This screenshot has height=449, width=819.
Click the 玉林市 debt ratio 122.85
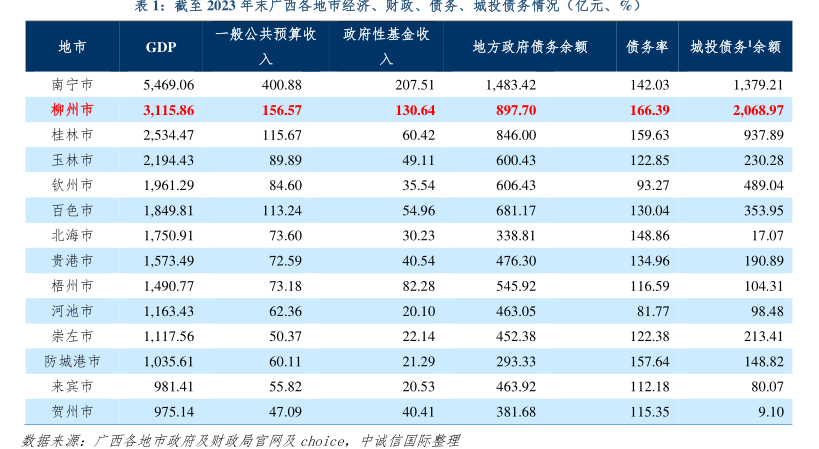[649, 159]
